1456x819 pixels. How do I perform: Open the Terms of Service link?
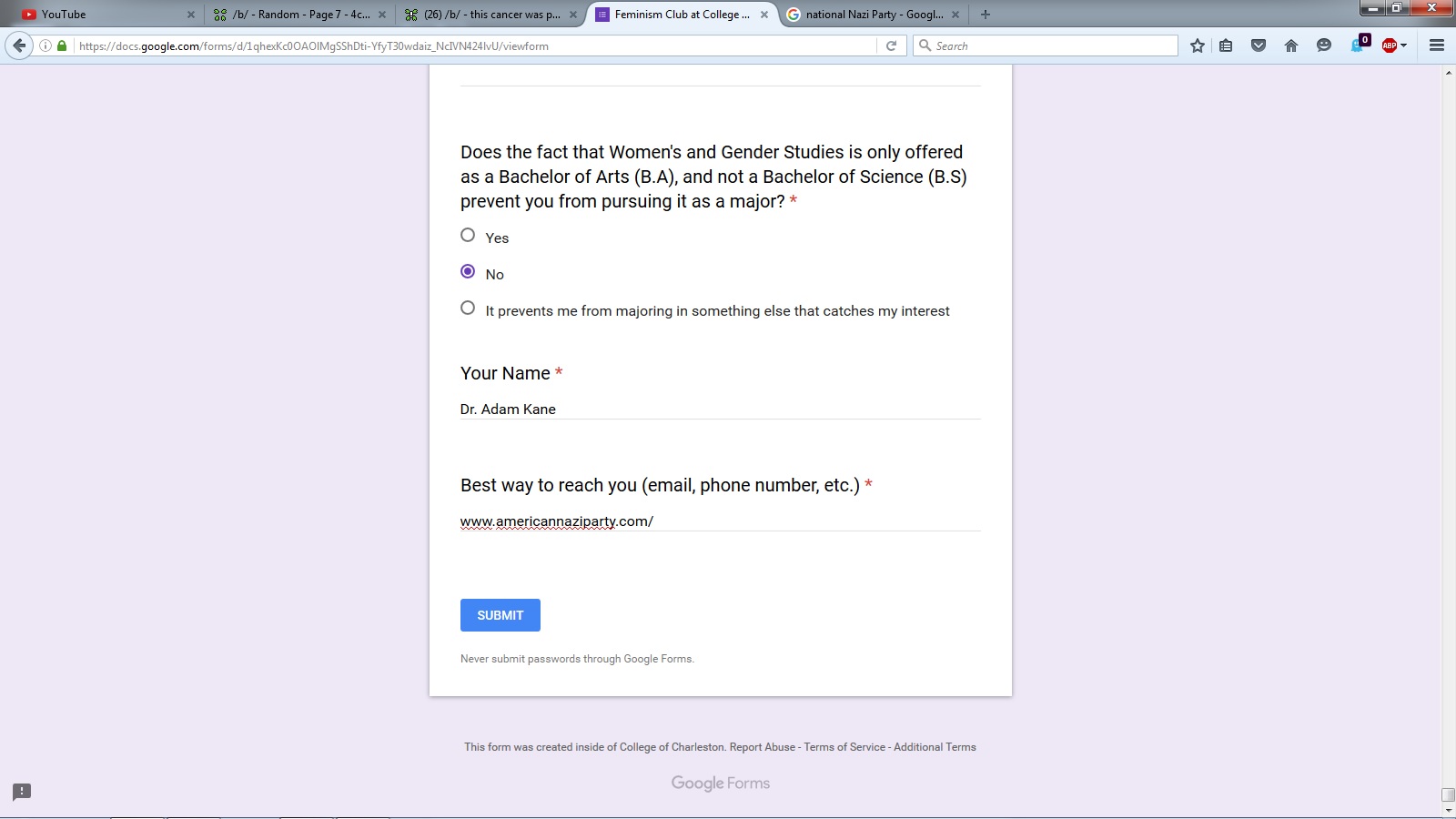[844, 747]
